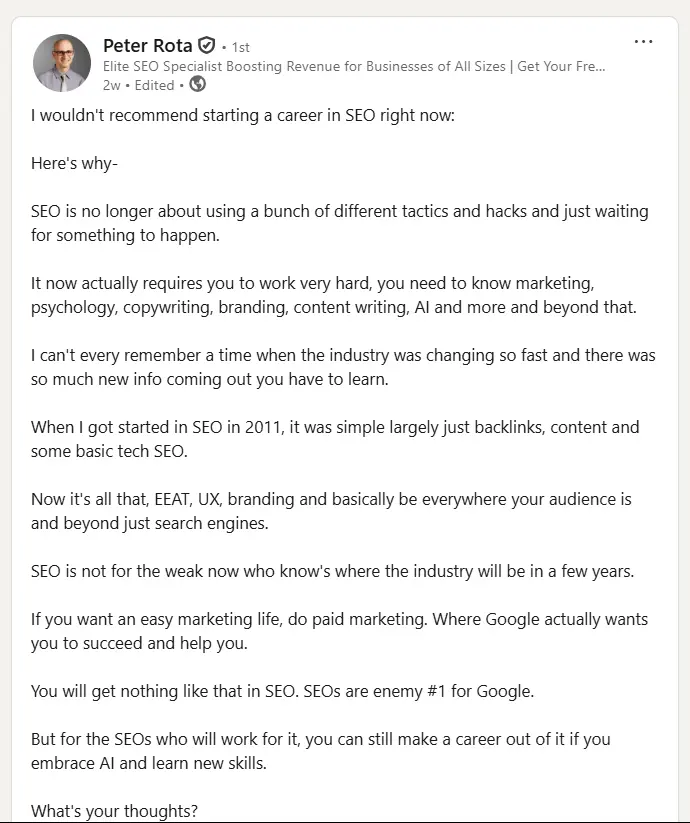Image resolution: width=690 pixels, height=823 pixels.
Task: Click the 2w post timestamp
Action: point(111,85)
